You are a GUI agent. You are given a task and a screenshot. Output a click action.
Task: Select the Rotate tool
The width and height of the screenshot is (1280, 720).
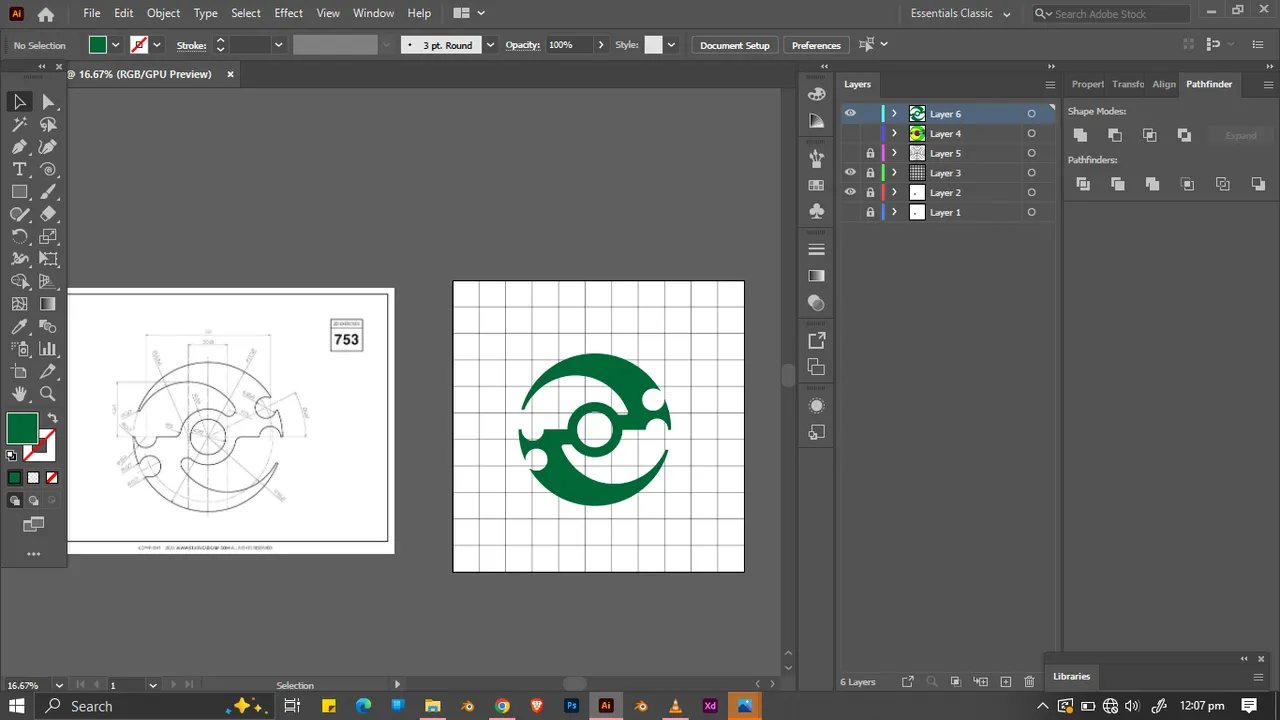19,237
